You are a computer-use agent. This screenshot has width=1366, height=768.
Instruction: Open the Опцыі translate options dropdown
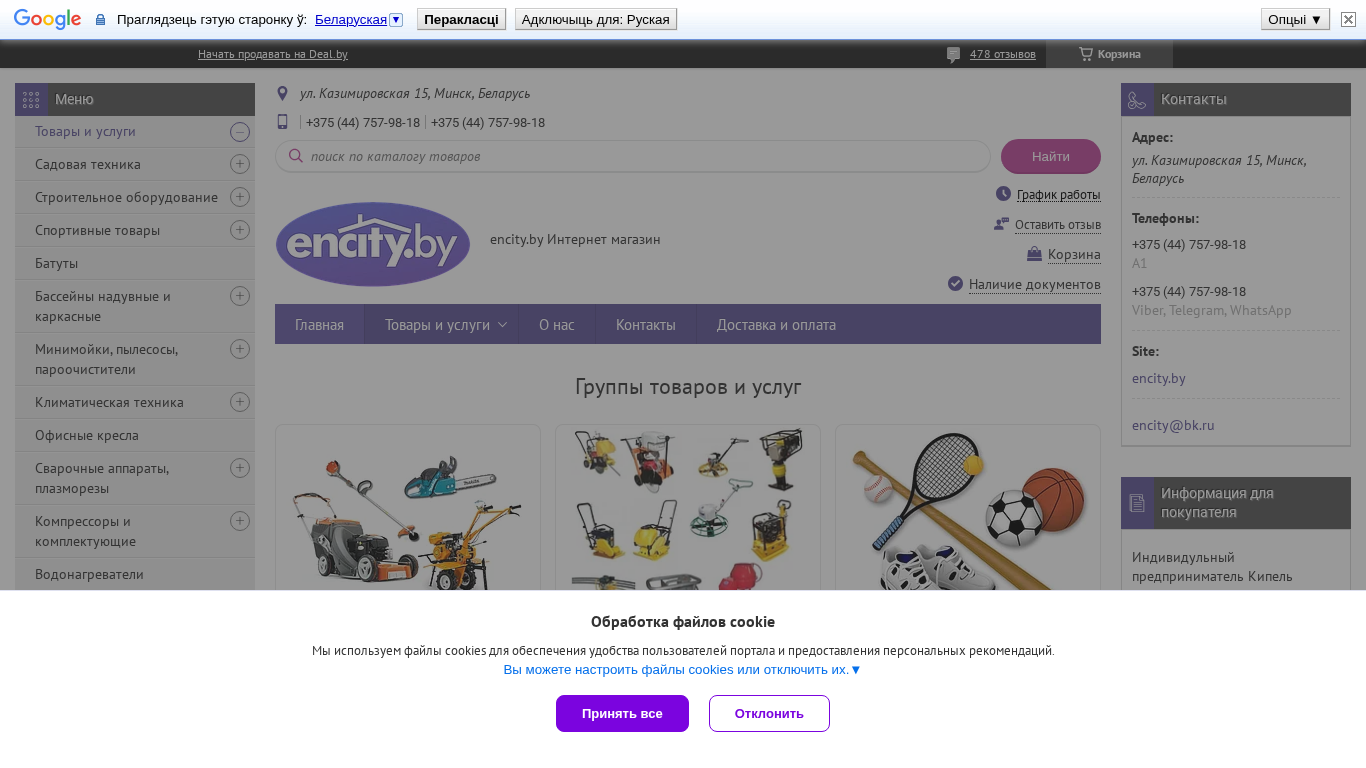pyautogui.click(x=1295, y=19)
